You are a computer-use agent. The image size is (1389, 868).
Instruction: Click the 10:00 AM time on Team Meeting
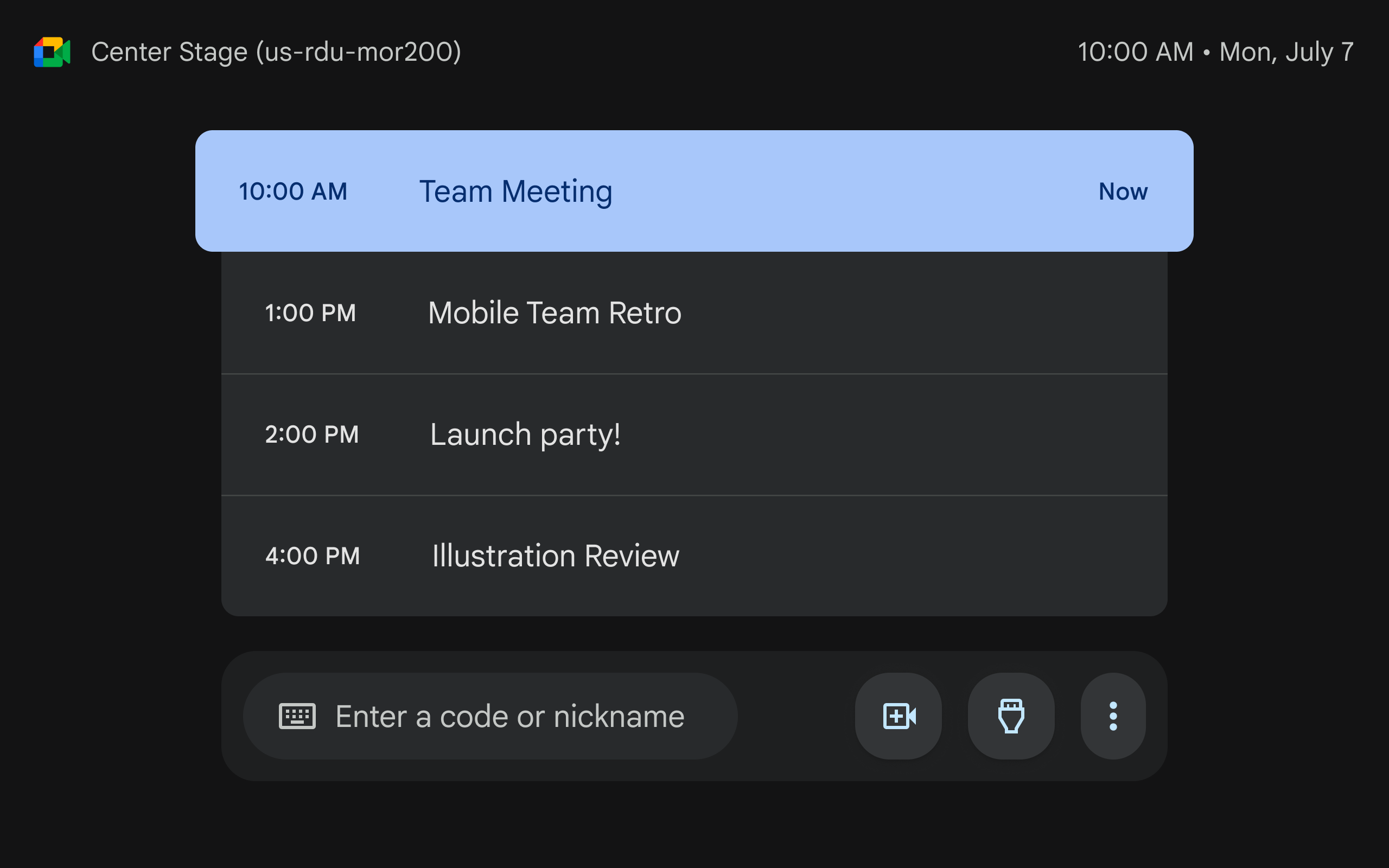[x=294, y=191]
